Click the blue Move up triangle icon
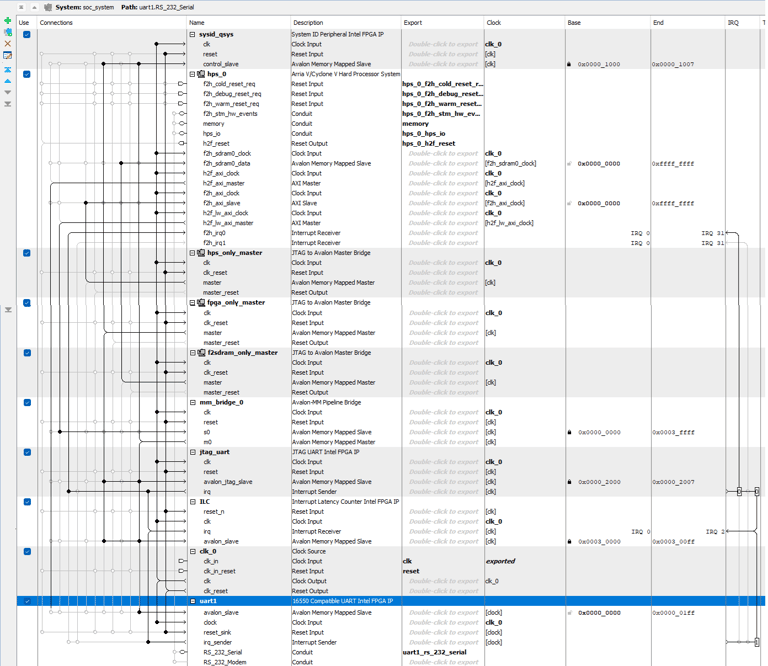Image resolution: width=768 pixels, height=666 pixels. (7, 81)
